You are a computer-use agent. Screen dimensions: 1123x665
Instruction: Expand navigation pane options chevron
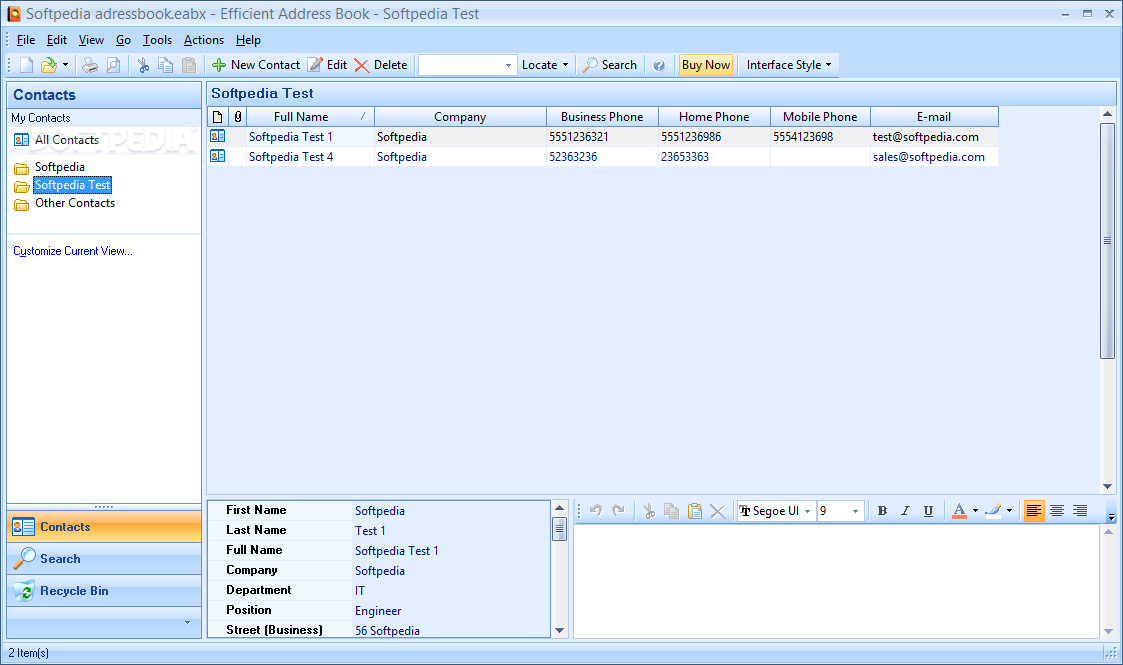[188, 623]
